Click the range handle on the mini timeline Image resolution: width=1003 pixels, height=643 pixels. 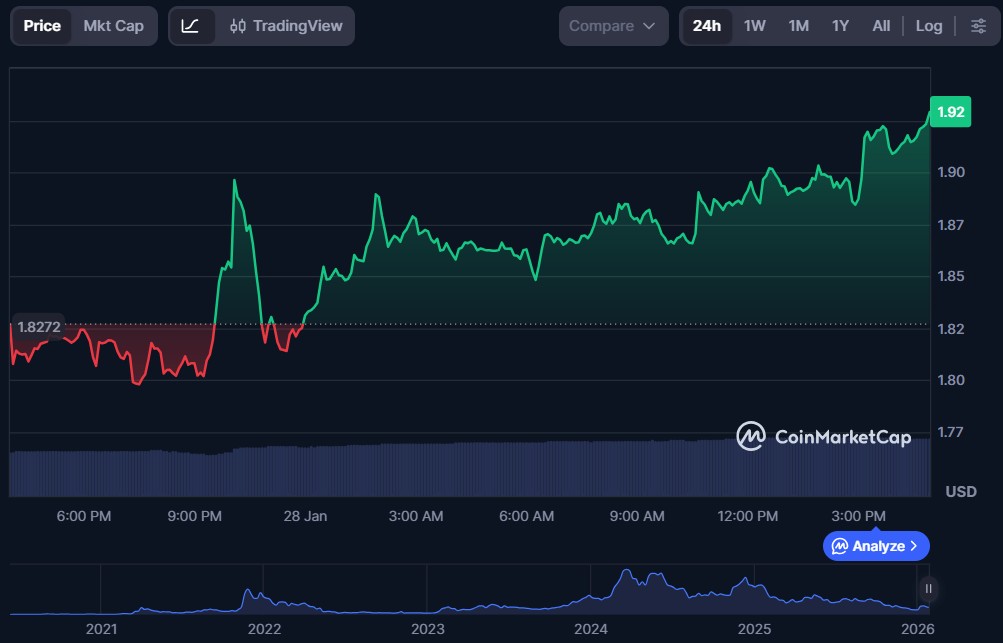[x=928, y=589]
